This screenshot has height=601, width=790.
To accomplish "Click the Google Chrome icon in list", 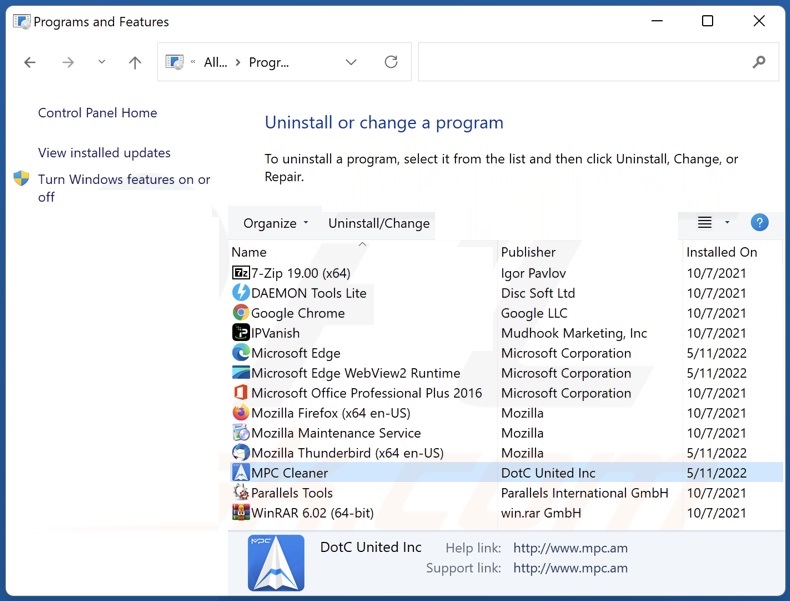I will point(241,313).
